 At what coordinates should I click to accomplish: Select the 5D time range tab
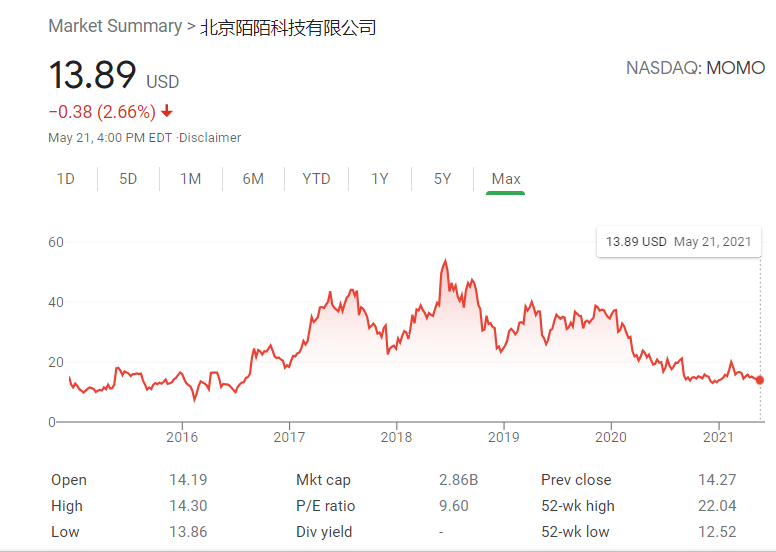128,179
